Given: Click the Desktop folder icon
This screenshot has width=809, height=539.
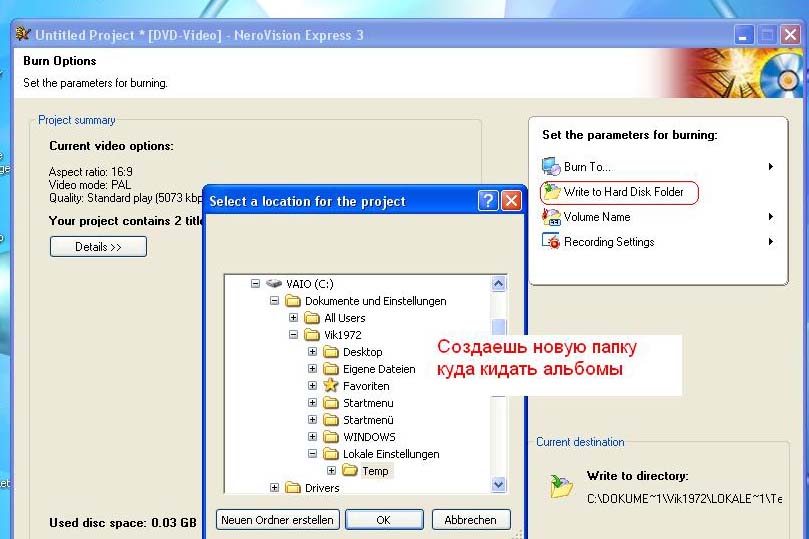Looking at the screenshot, I should coord(331,352).
